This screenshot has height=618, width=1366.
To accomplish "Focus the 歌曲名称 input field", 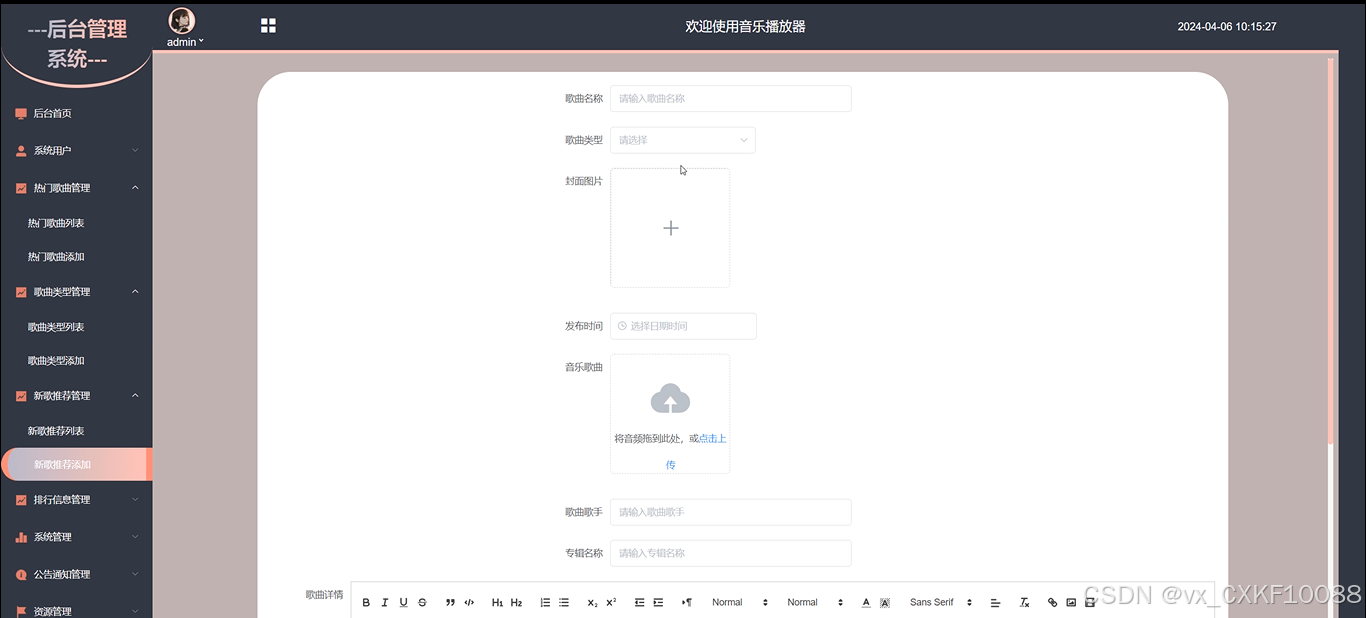I will click(731, 98).
